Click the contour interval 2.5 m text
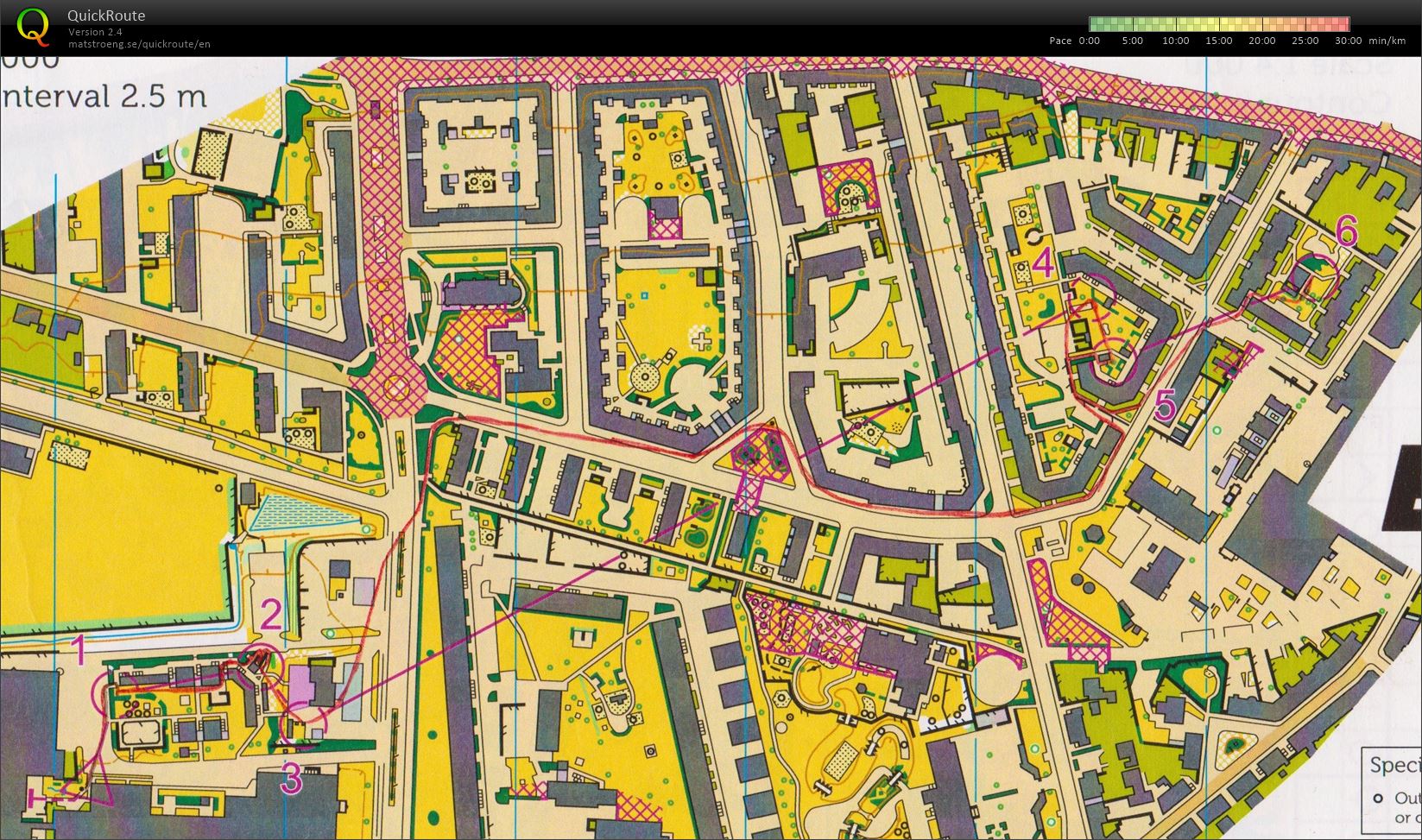Screen dimensions: 1422x840 click(104, 98)
